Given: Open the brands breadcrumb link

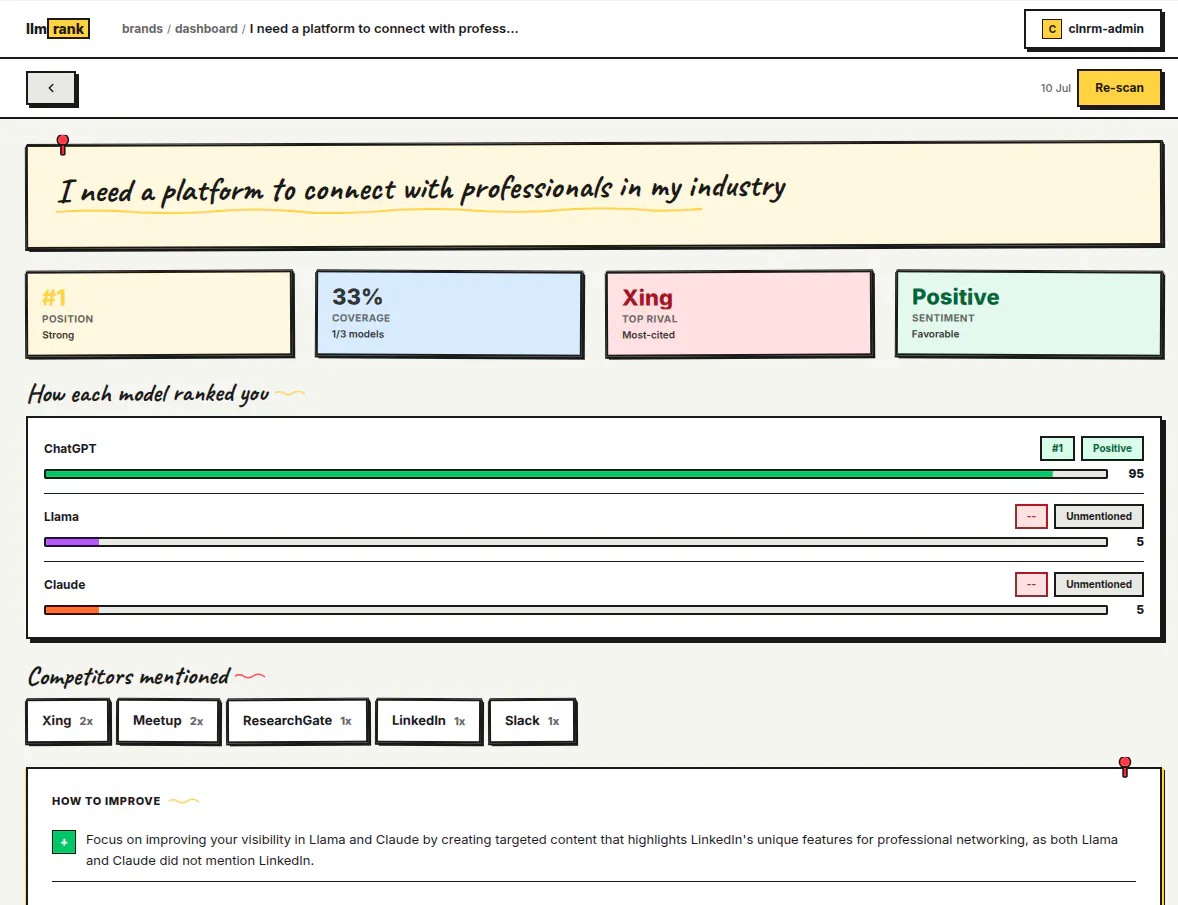Looking at the screenshot, I should pyautogui.click(x=142, y=29).
